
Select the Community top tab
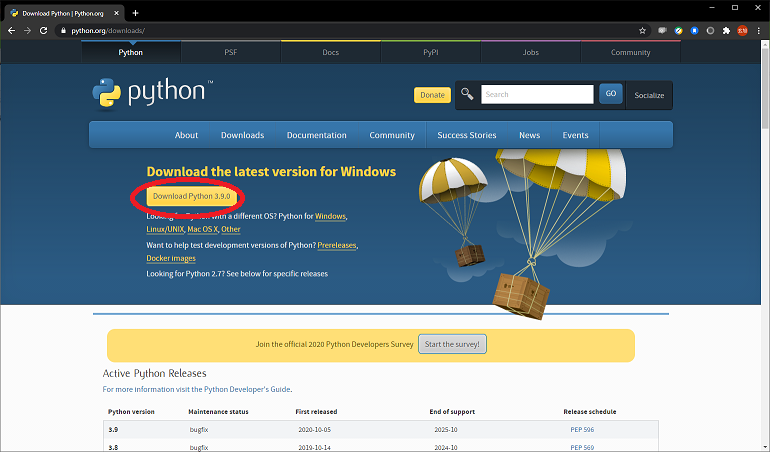coord(631,52)
